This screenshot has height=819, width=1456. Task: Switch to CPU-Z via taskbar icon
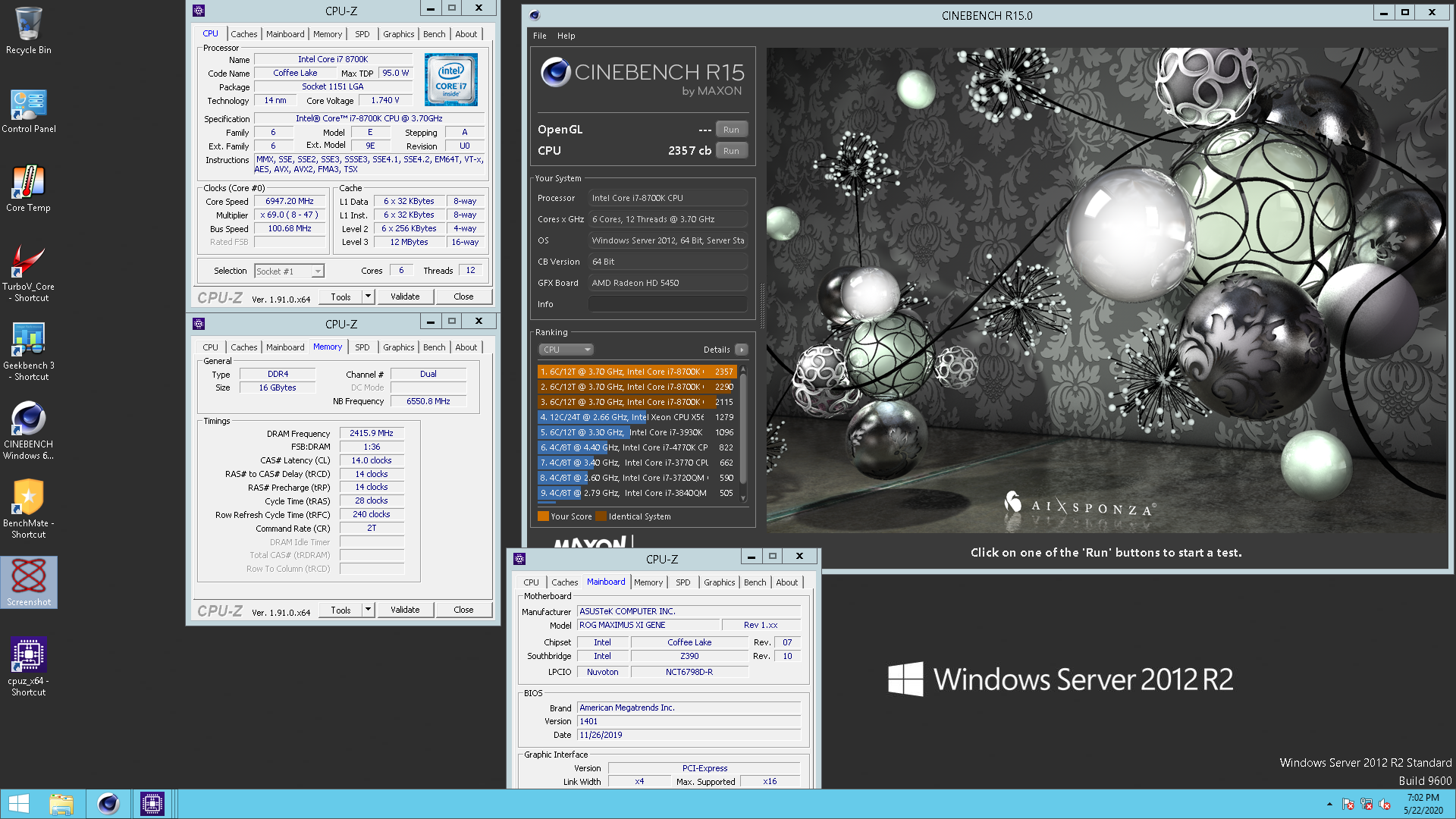(152, 804)
